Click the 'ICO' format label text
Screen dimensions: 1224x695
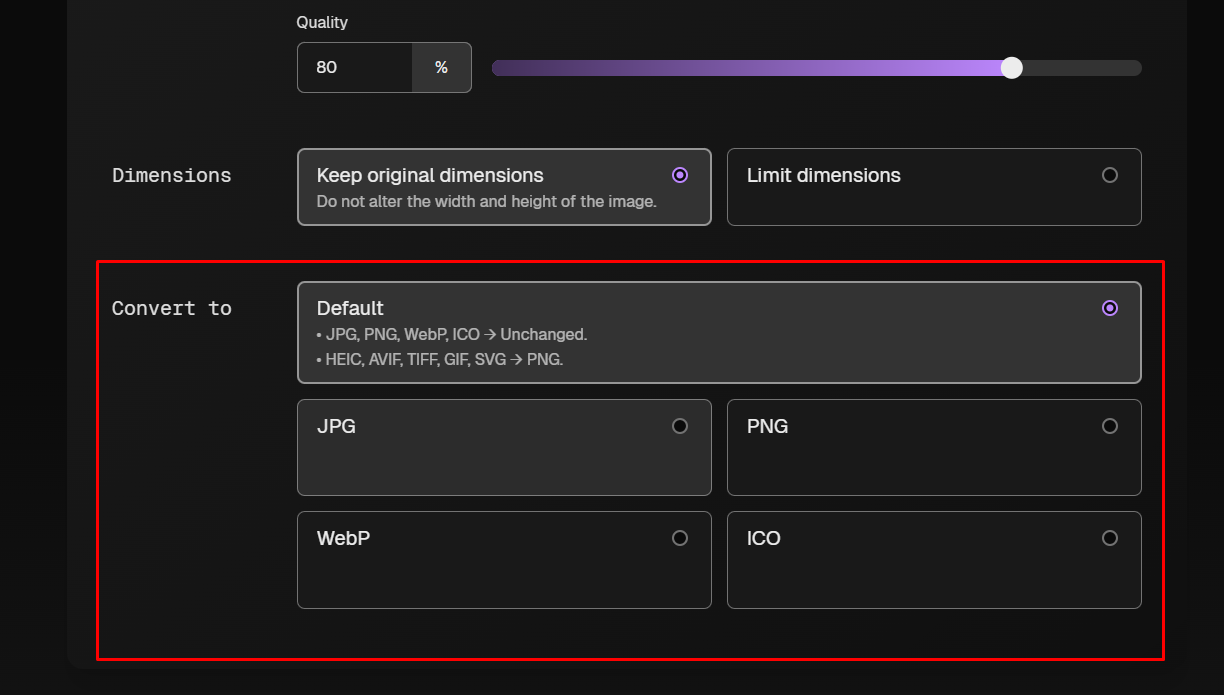763,538
